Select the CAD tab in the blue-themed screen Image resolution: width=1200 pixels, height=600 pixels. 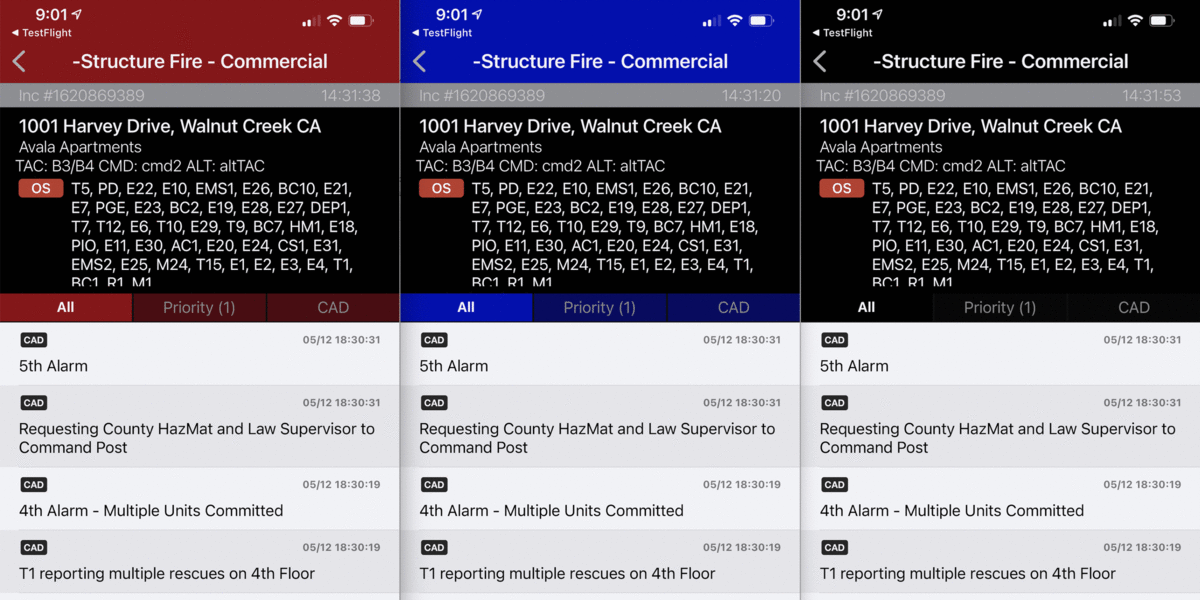pyautogui.click(x=733, y=307)
